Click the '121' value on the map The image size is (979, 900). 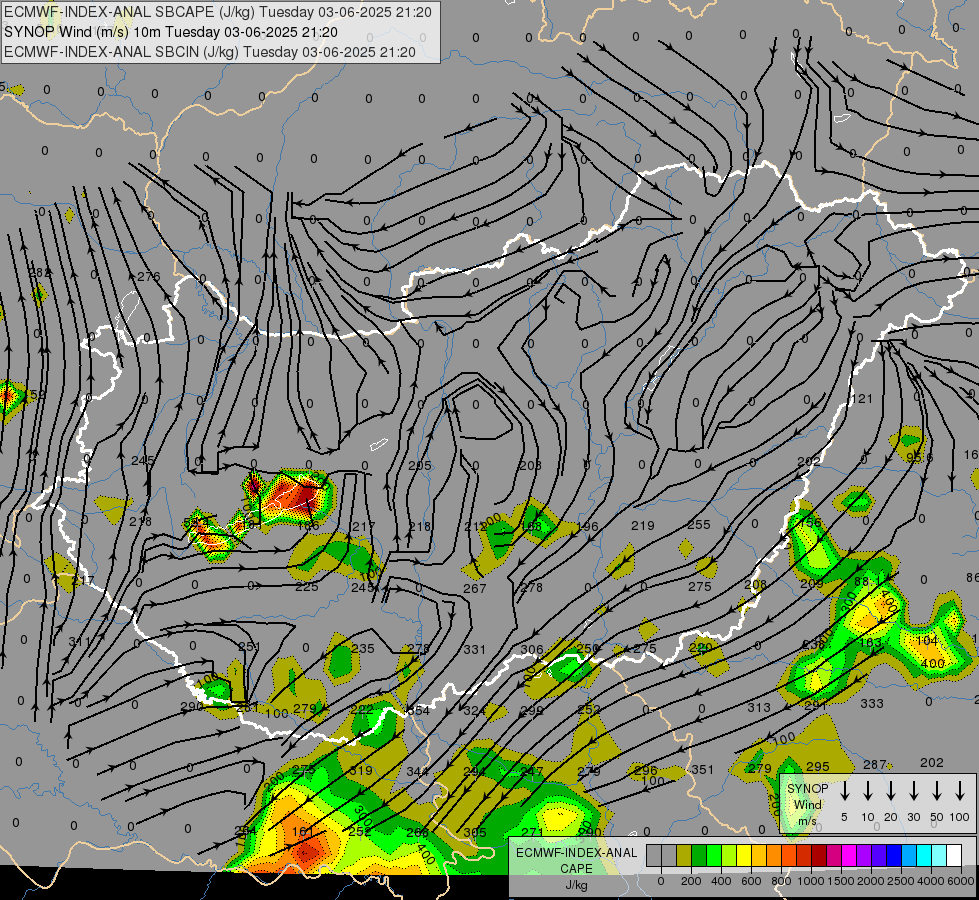pyautogui.click(x=862, y=398)
